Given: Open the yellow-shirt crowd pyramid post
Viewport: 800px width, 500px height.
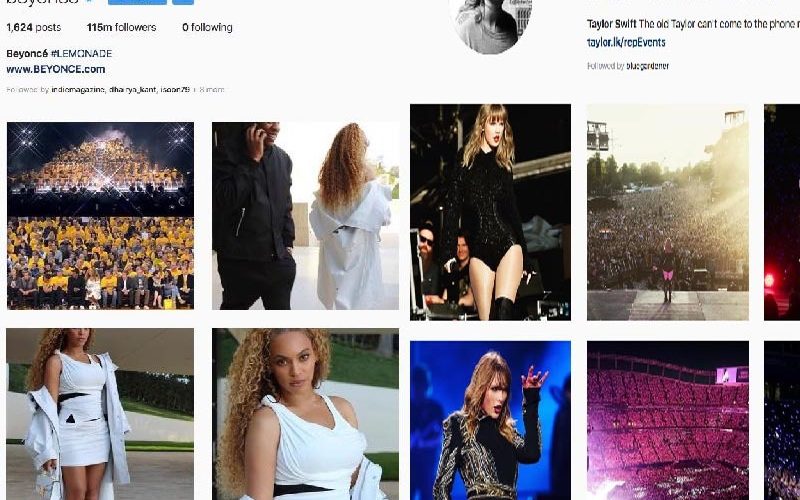Looking at the screenshot, I should 100,215.
